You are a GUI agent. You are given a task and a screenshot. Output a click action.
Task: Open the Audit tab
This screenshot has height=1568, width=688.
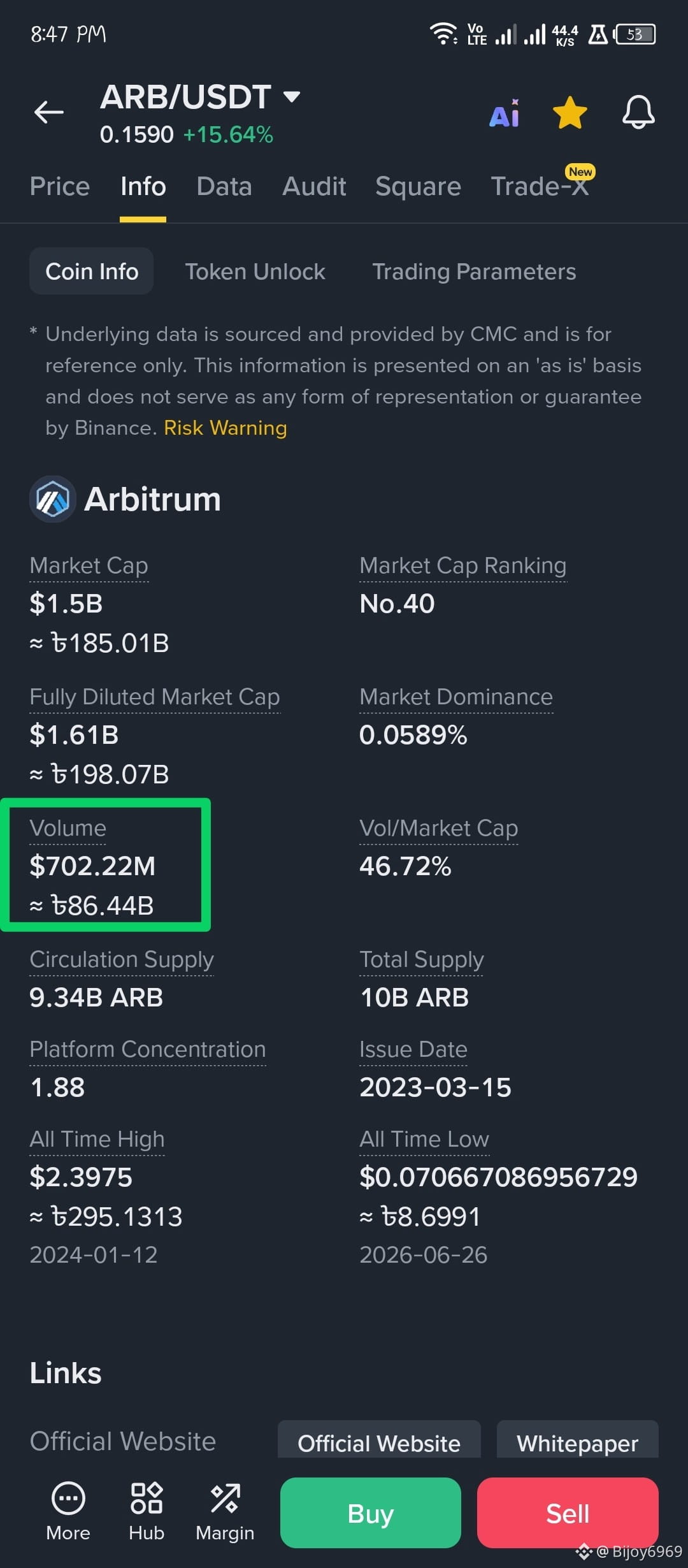click(314, 187)
